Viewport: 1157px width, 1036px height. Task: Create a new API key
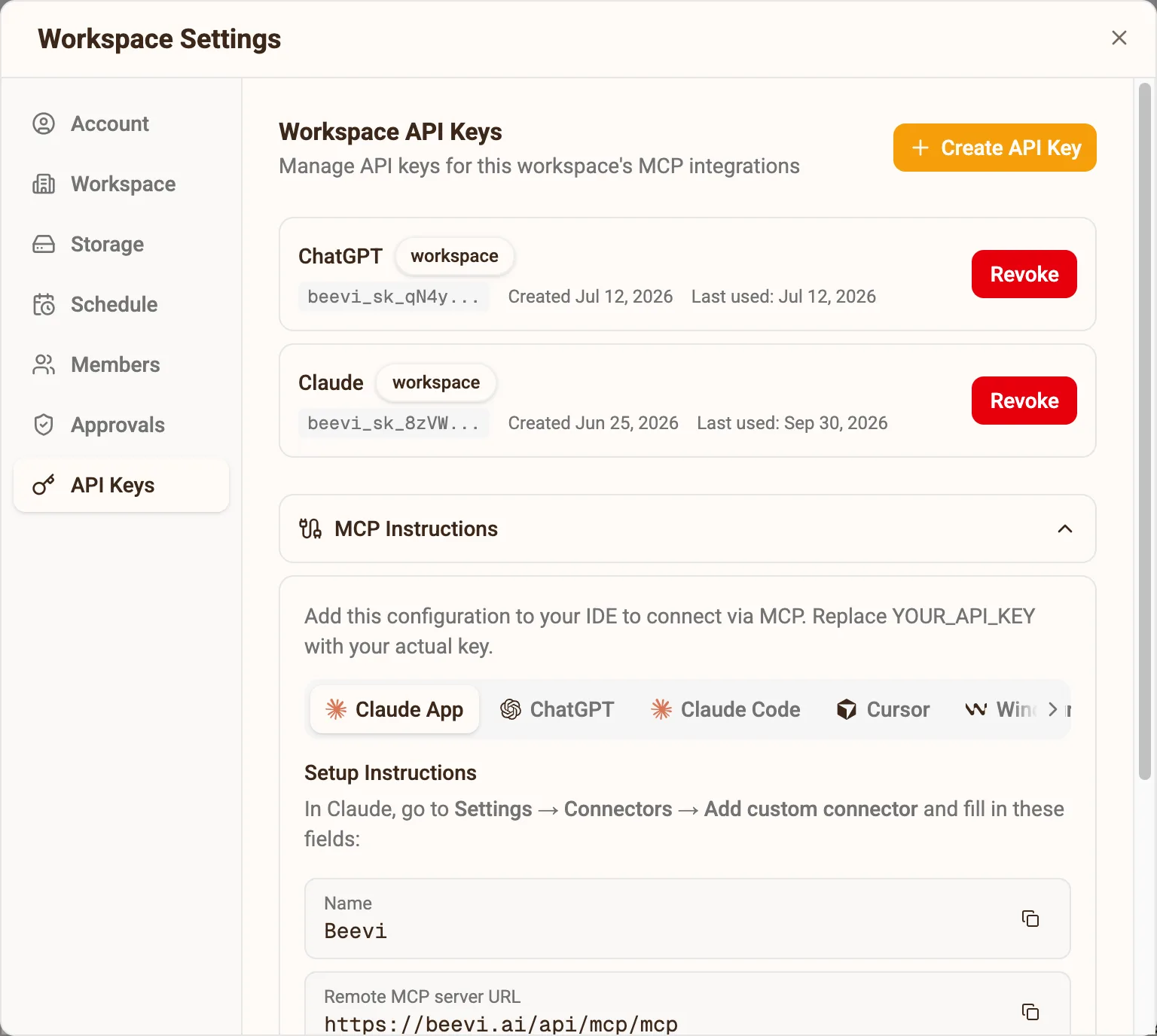(994, 148)
